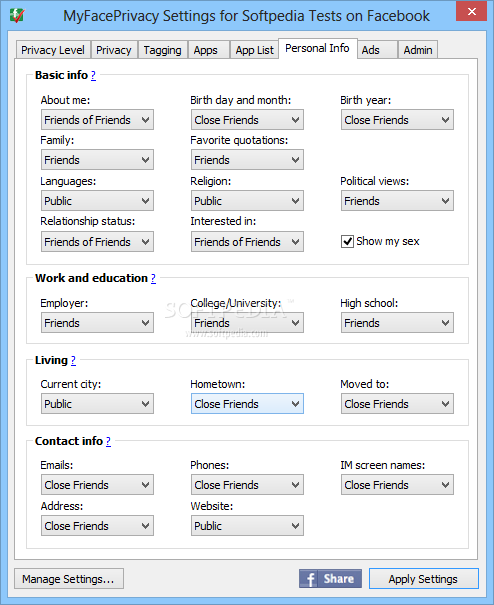Switch to the Ads tab
The image size is (494, 605).
click(377, 50)
